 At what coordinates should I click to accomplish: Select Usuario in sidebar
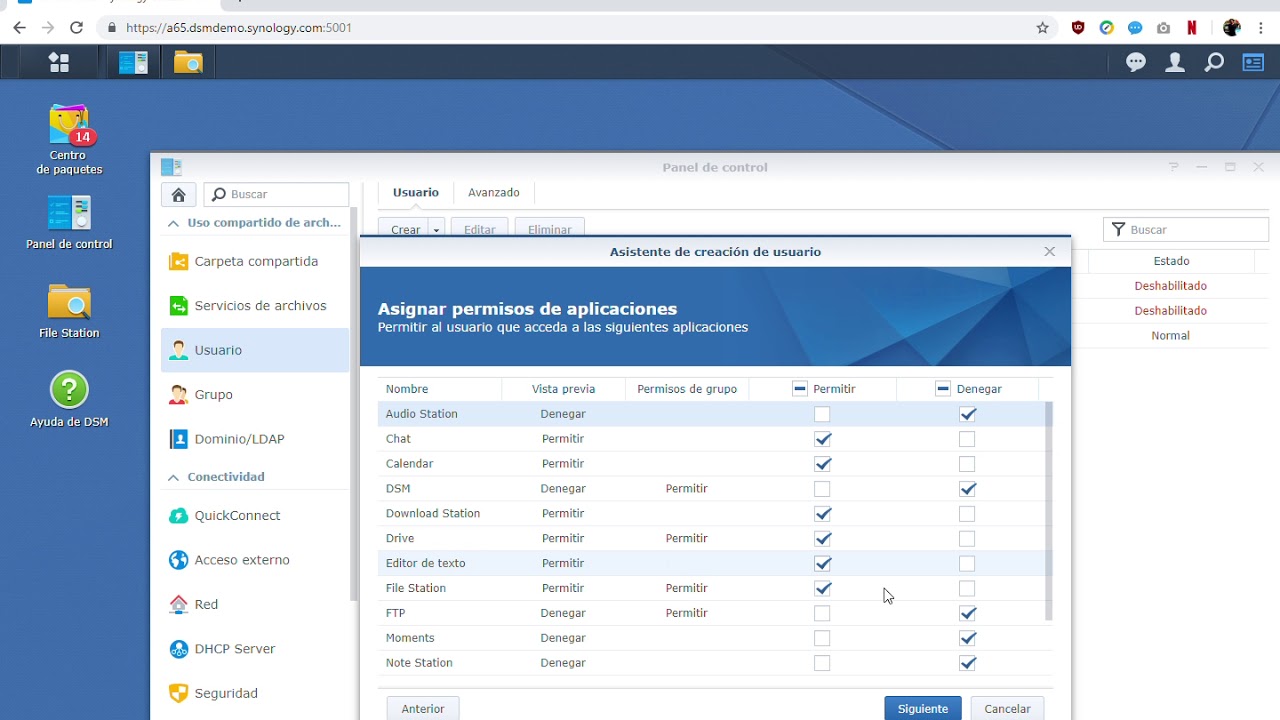click(x=255, y=350)
